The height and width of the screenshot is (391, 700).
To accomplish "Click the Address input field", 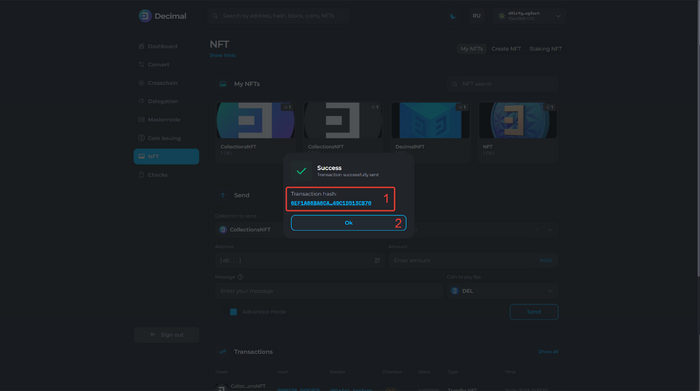I will point(299,261).
